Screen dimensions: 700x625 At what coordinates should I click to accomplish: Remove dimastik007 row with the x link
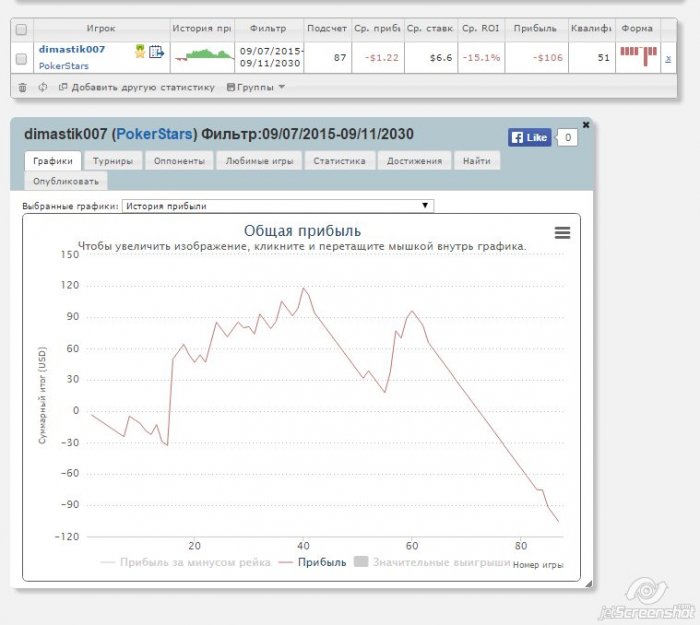668,58
